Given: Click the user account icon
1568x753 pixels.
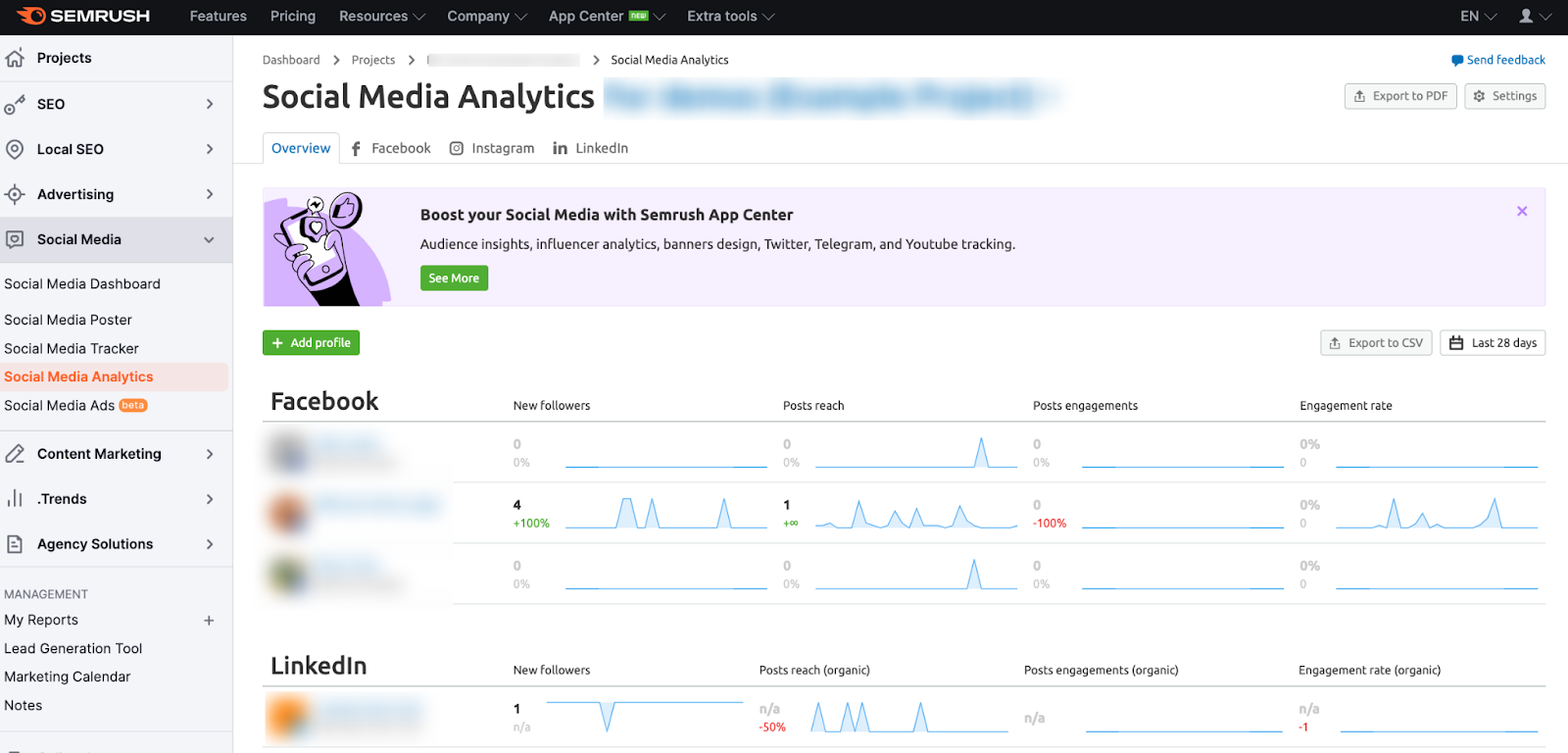Looking at the screenshot, I should click(x=1526, y=16).
